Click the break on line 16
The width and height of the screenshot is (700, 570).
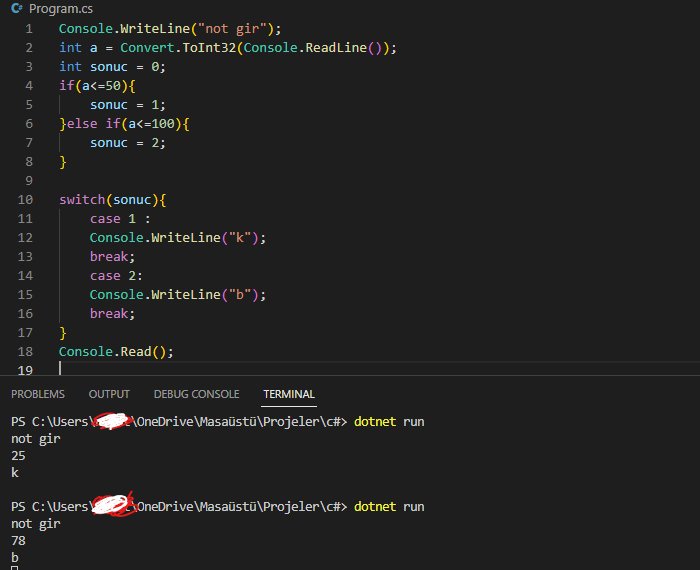pyautogui.click(x=112, y=314)
